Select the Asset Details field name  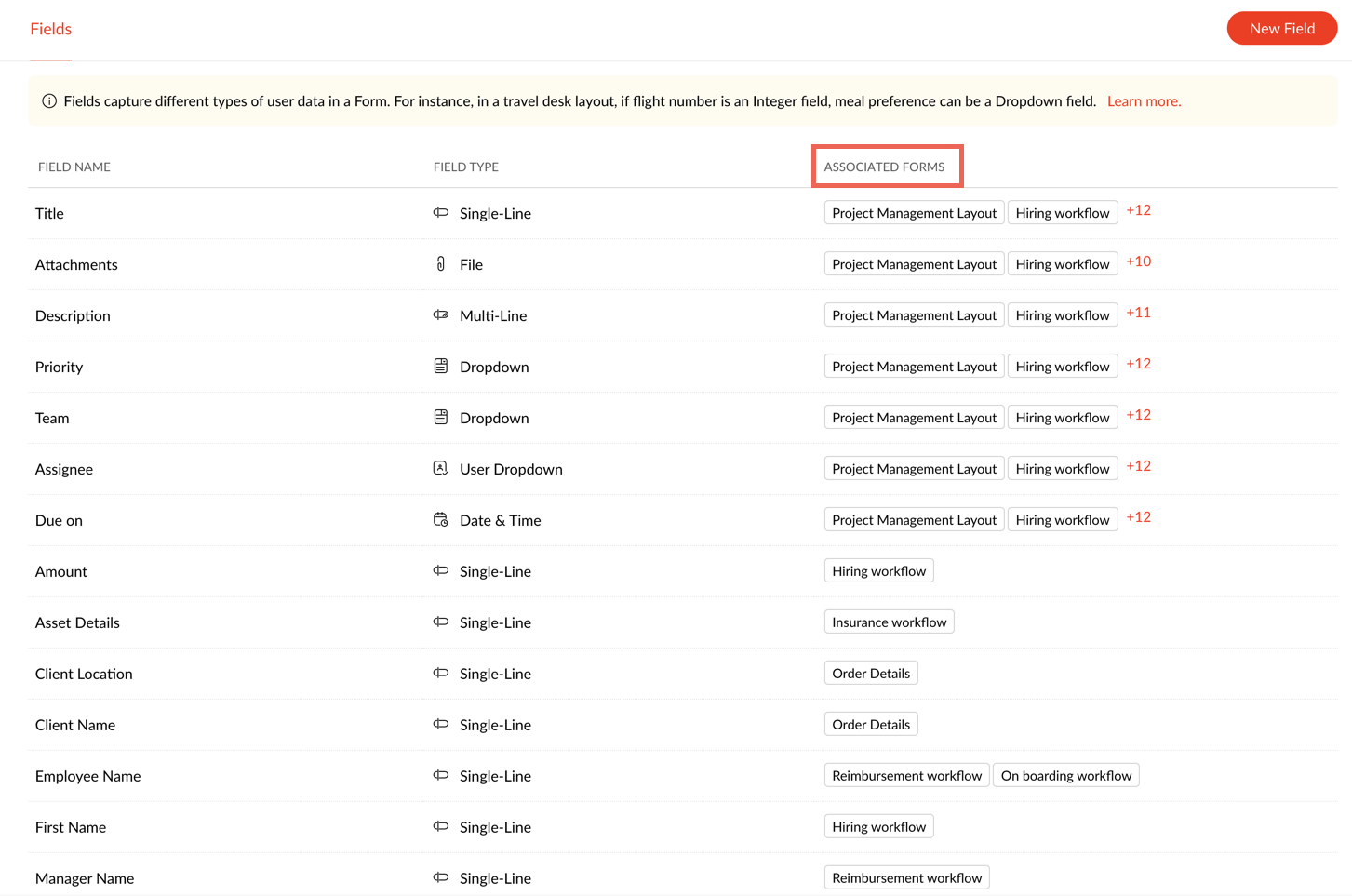point(77,623)
